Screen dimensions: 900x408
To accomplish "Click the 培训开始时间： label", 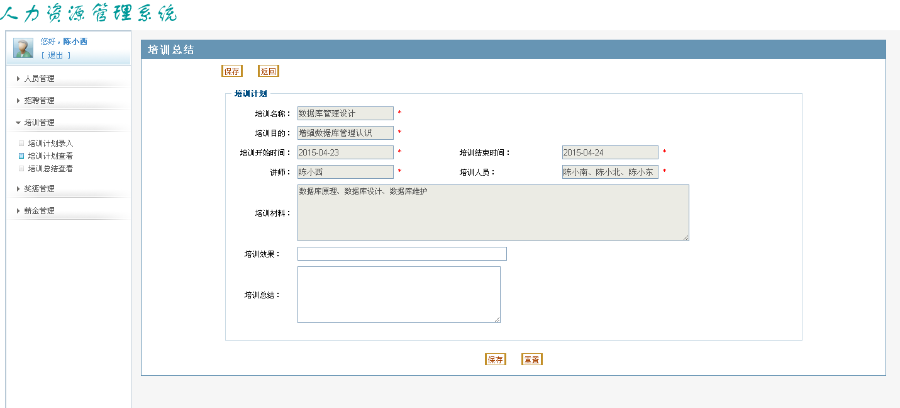I will pos(265,153).
